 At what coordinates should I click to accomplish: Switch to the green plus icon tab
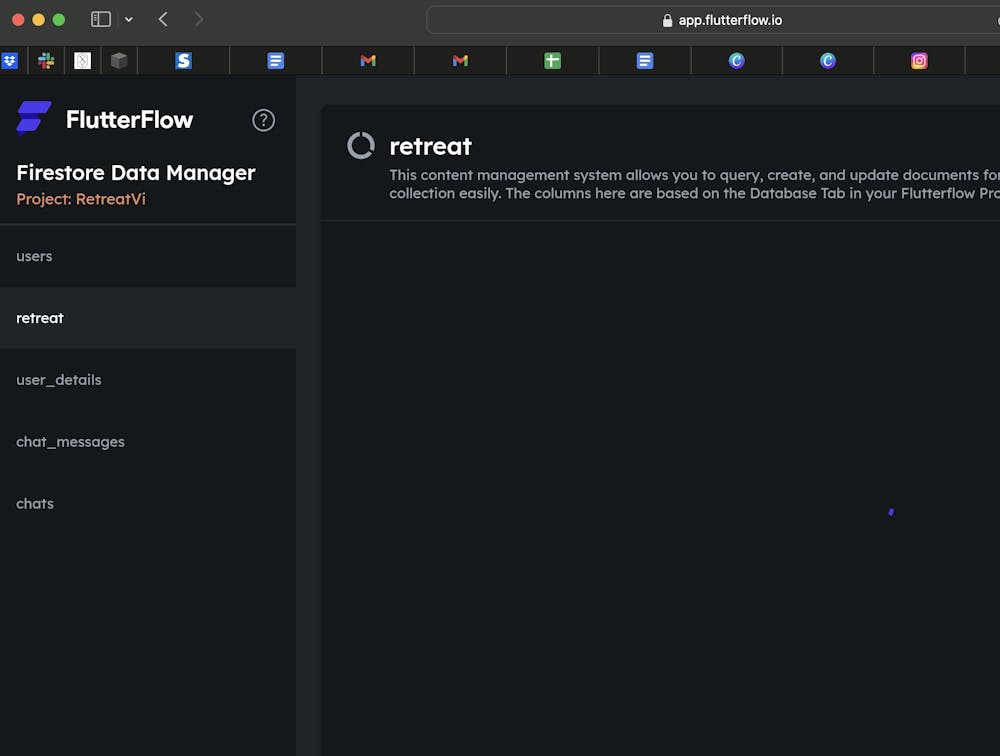(552, 61)
